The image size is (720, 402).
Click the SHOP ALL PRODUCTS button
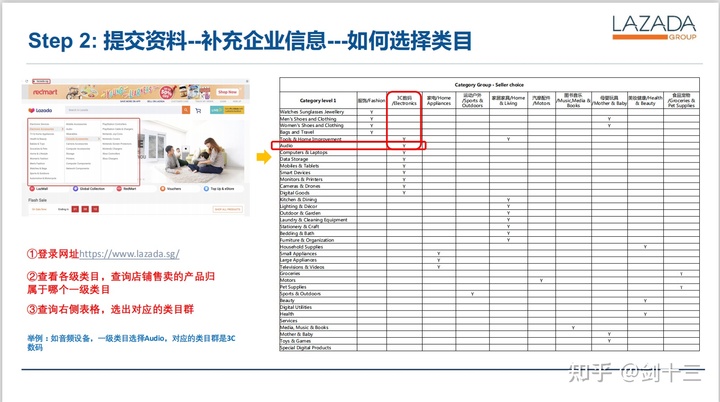tap(227, 209)
